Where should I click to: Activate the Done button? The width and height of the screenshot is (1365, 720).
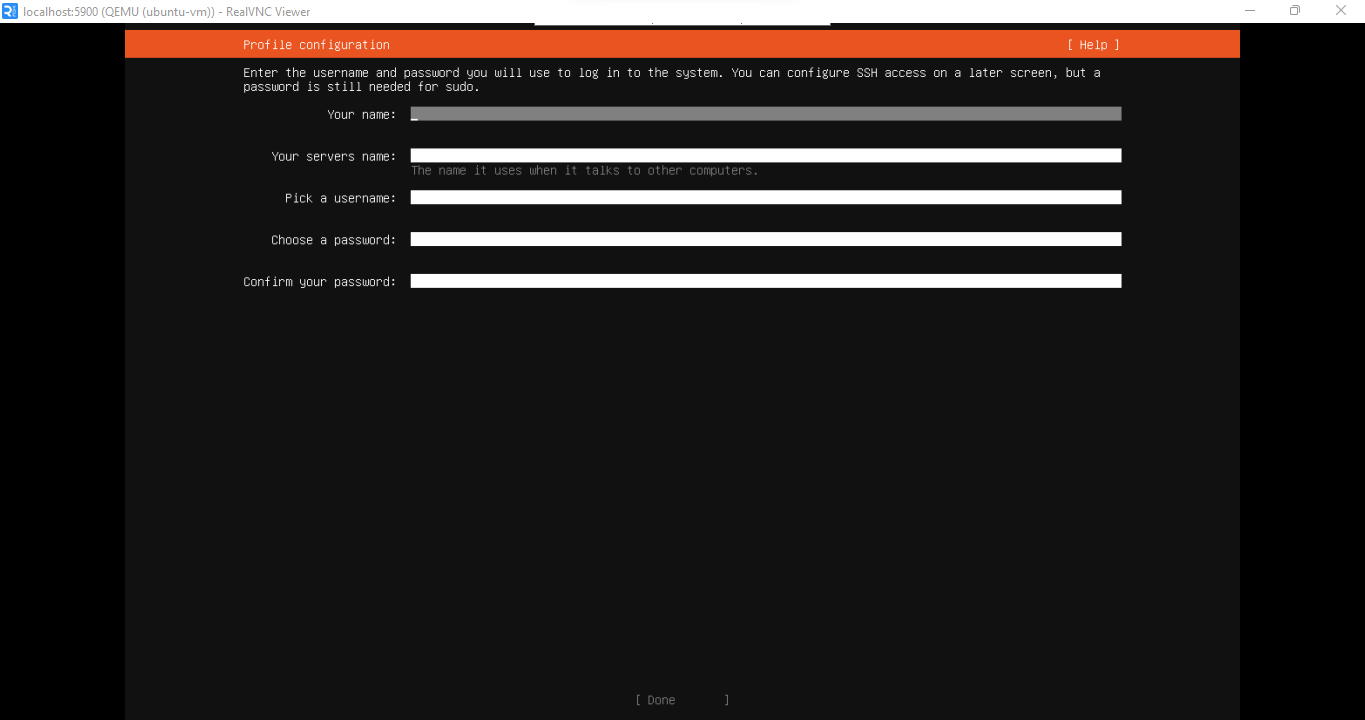click(682, 700)
